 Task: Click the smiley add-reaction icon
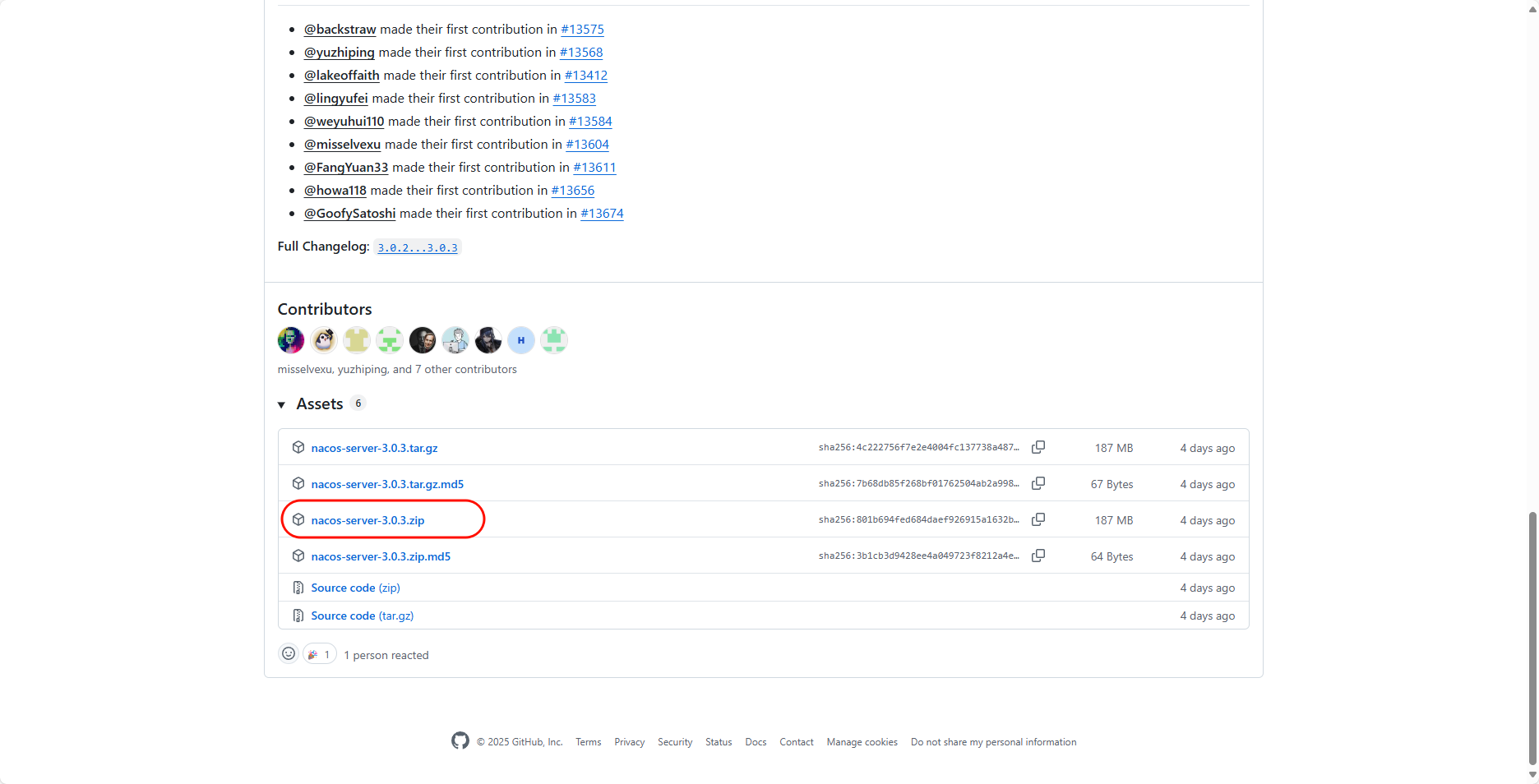tap(288, 653)
